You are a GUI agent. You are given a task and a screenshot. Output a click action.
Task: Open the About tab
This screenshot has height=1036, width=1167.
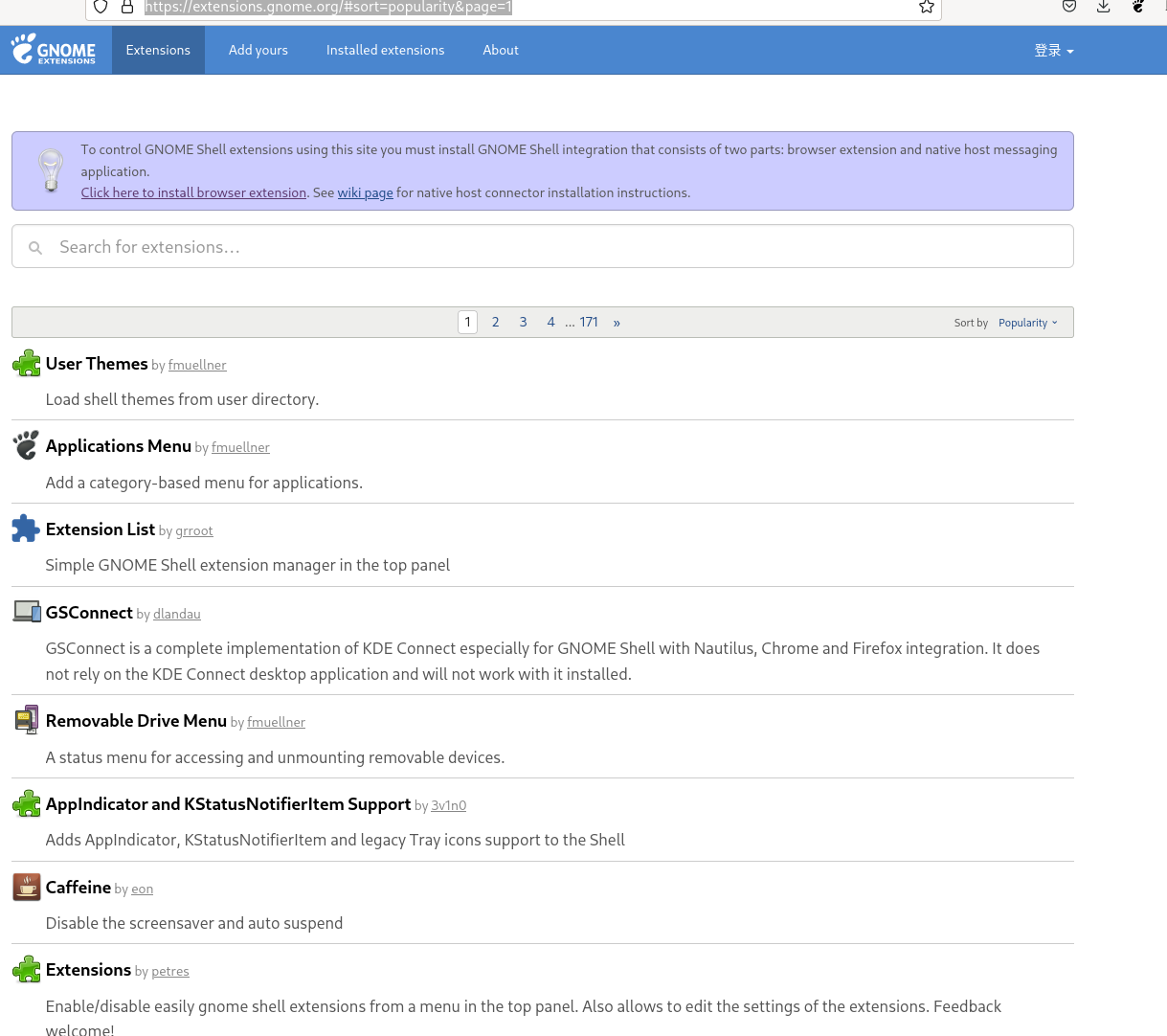501,50
